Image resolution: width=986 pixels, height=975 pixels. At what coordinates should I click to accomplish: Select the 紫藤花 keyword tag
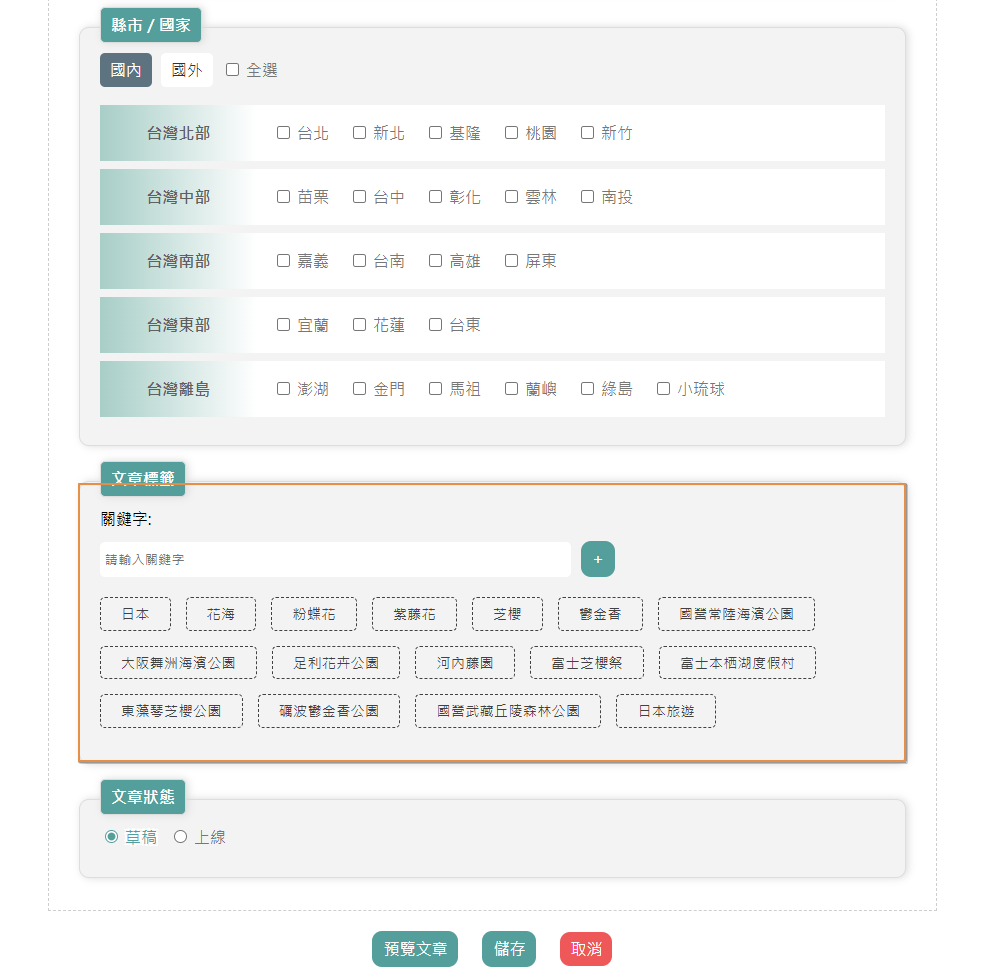click(414, 614)
